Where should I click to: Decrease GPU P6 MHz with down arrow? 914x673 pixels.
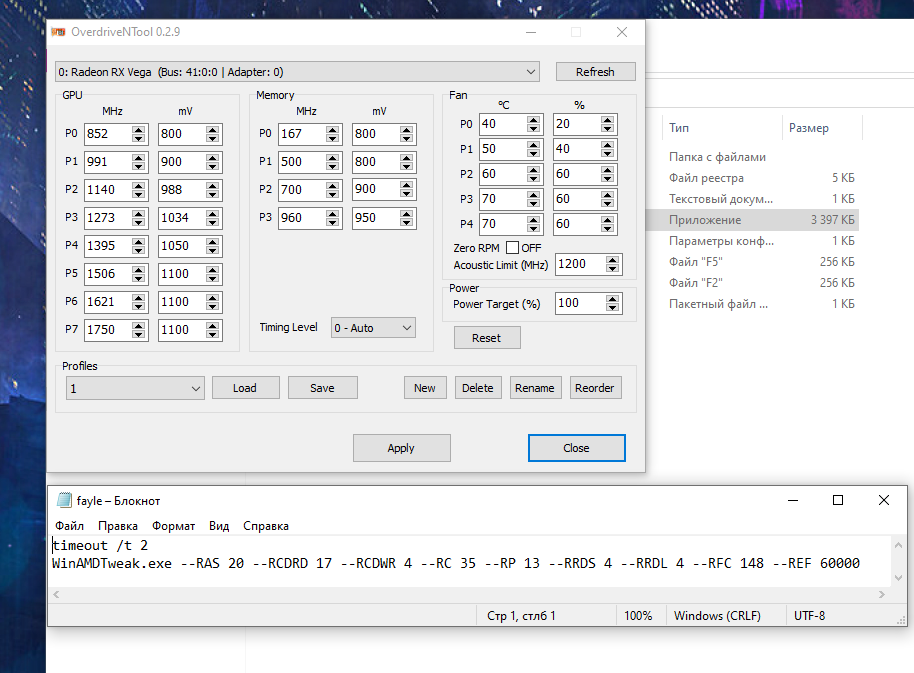[x=139, y=306]
